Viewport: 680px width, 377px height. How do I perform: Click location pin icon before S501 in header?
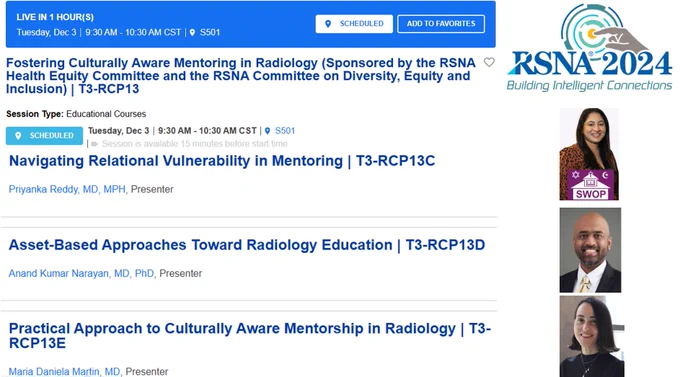pos(193,33)
